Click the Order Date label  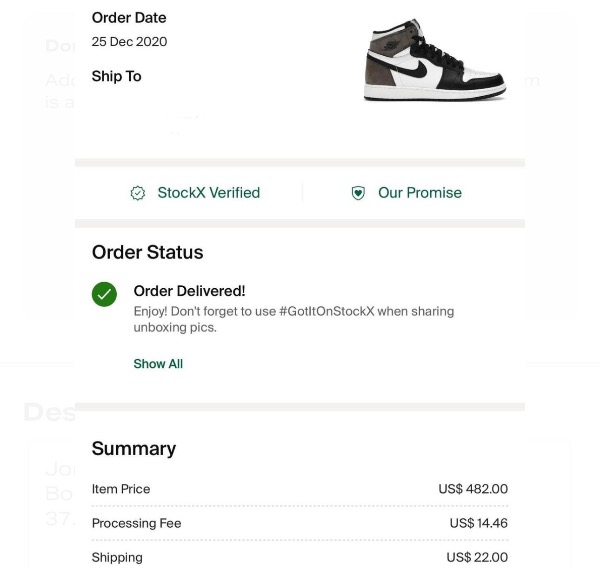click(x=129, y=17)
